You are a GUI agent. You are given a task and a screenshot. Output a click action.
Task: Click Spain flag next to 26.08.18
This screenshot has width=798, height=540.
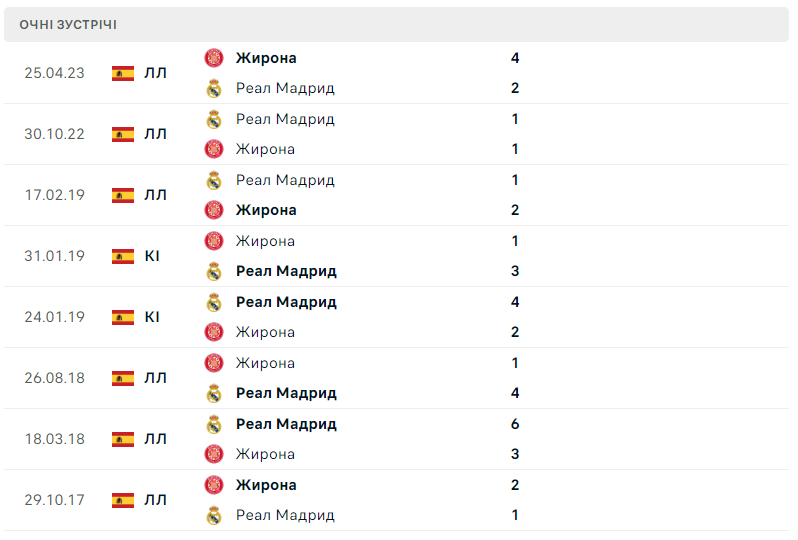click(x=123, y=378)
